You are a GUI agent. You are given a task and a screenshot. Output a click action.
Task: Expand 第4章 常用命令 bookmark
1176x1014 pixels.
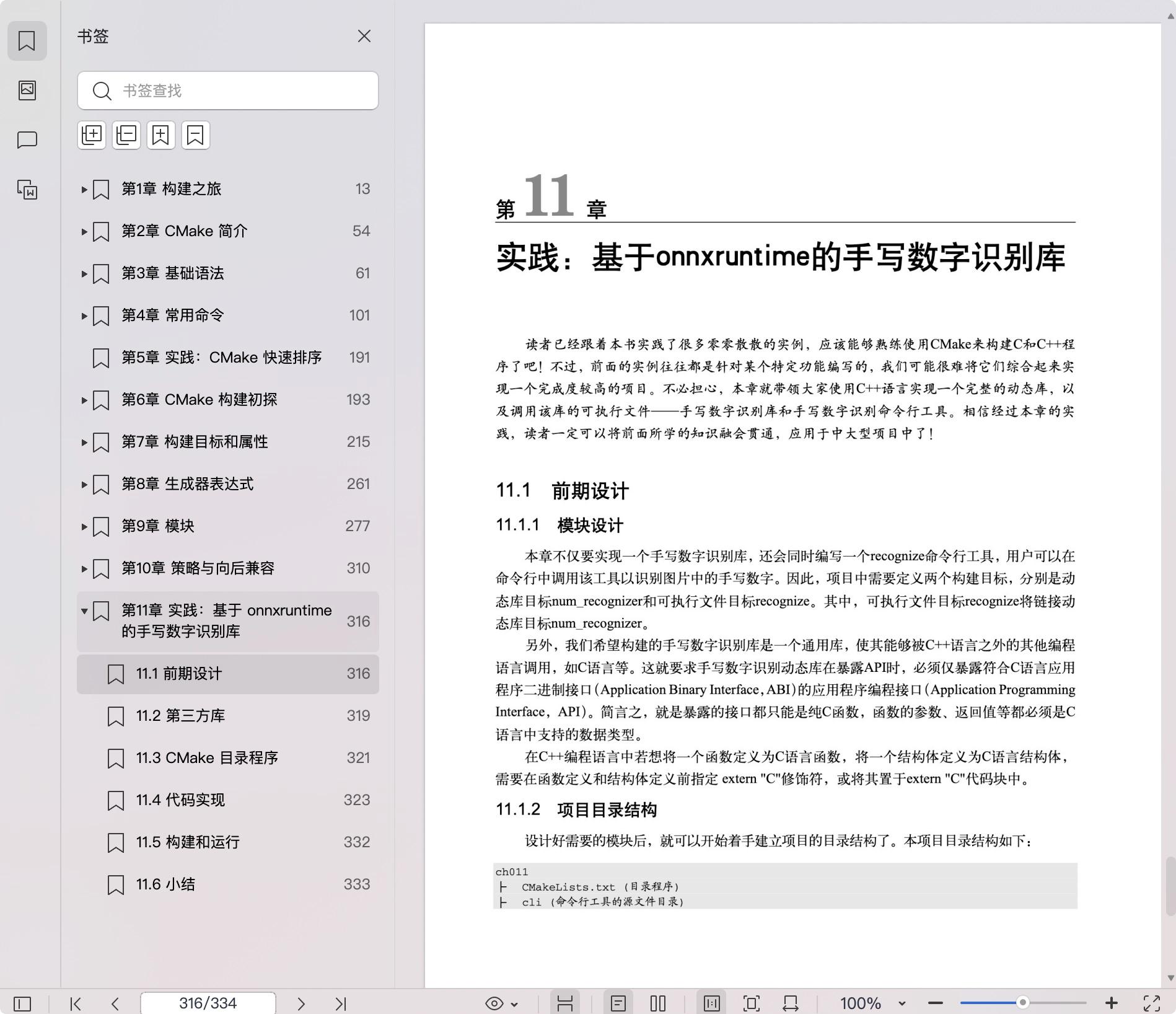point(84,315)
